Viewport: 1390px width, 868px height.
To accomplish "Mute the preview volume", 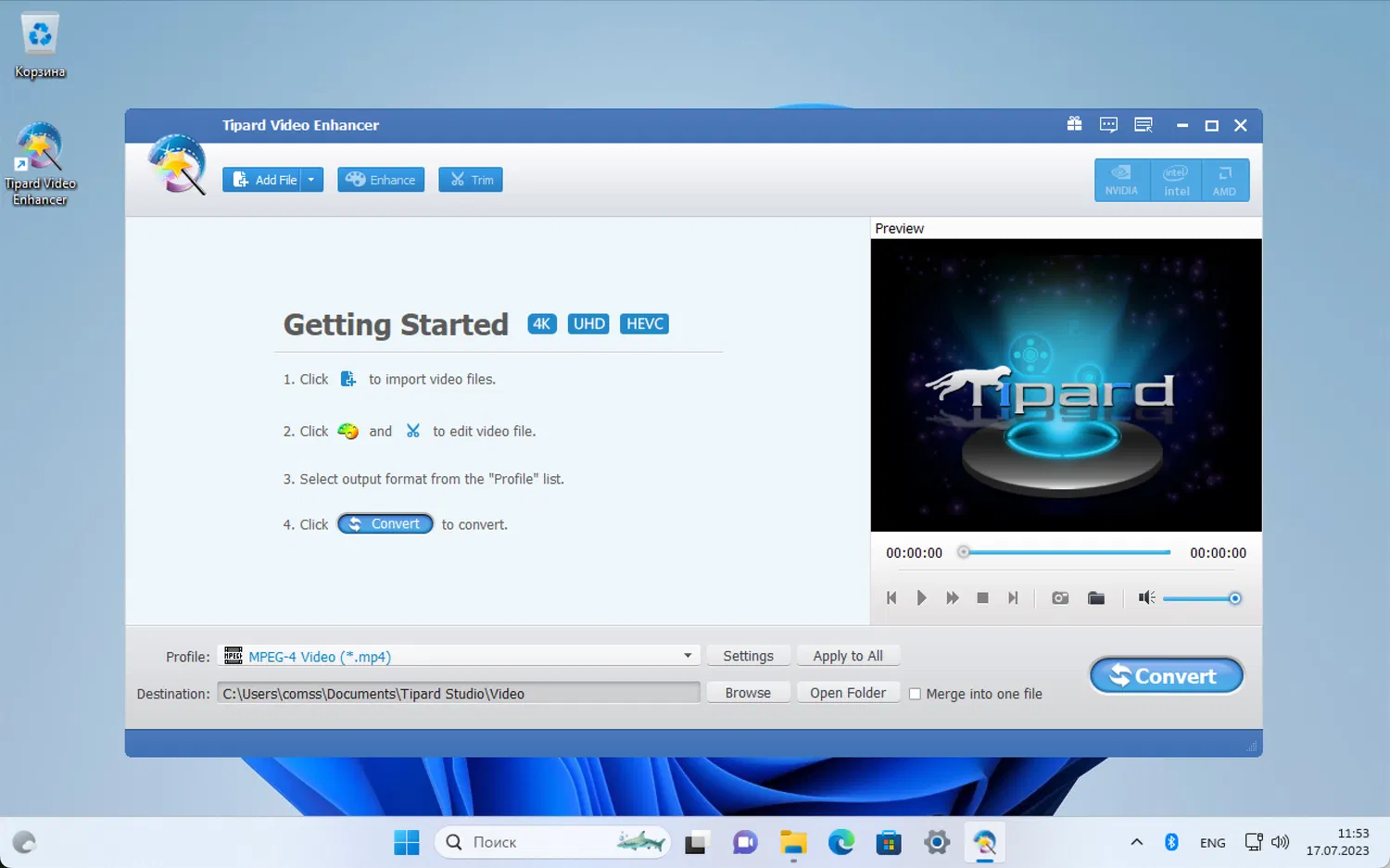I will 1146,598.
